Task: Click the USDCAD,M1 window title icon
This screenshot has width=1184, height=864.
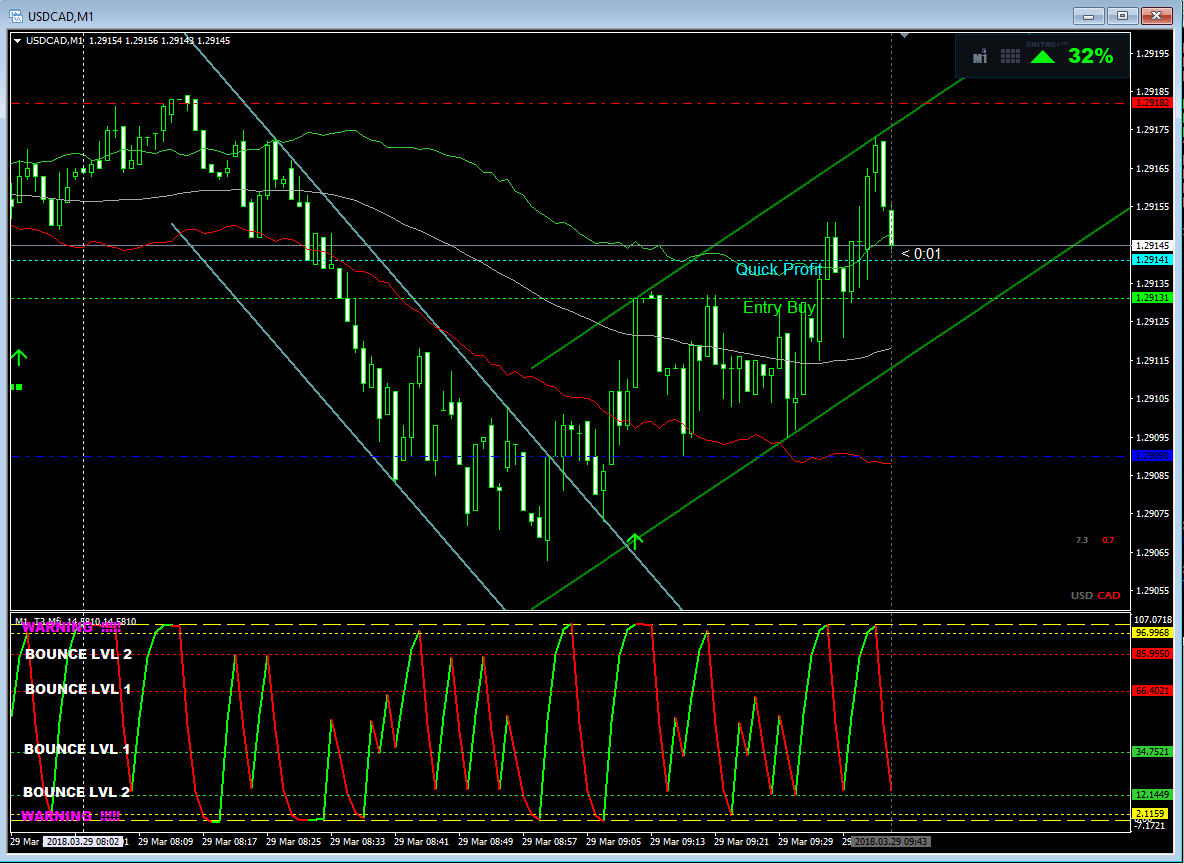Action: (x=15, y=16)
